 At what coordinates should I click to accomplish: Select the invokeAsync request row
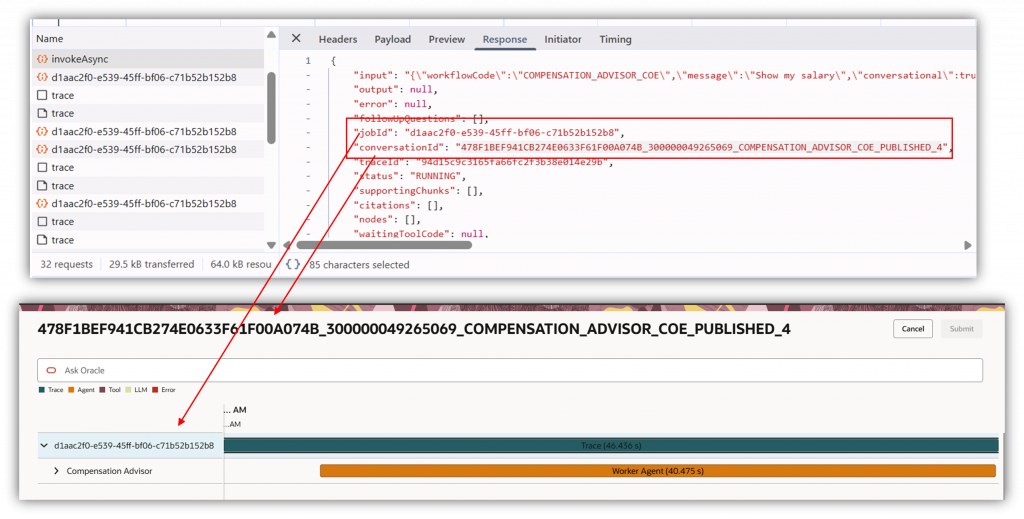tap(148, 59)
